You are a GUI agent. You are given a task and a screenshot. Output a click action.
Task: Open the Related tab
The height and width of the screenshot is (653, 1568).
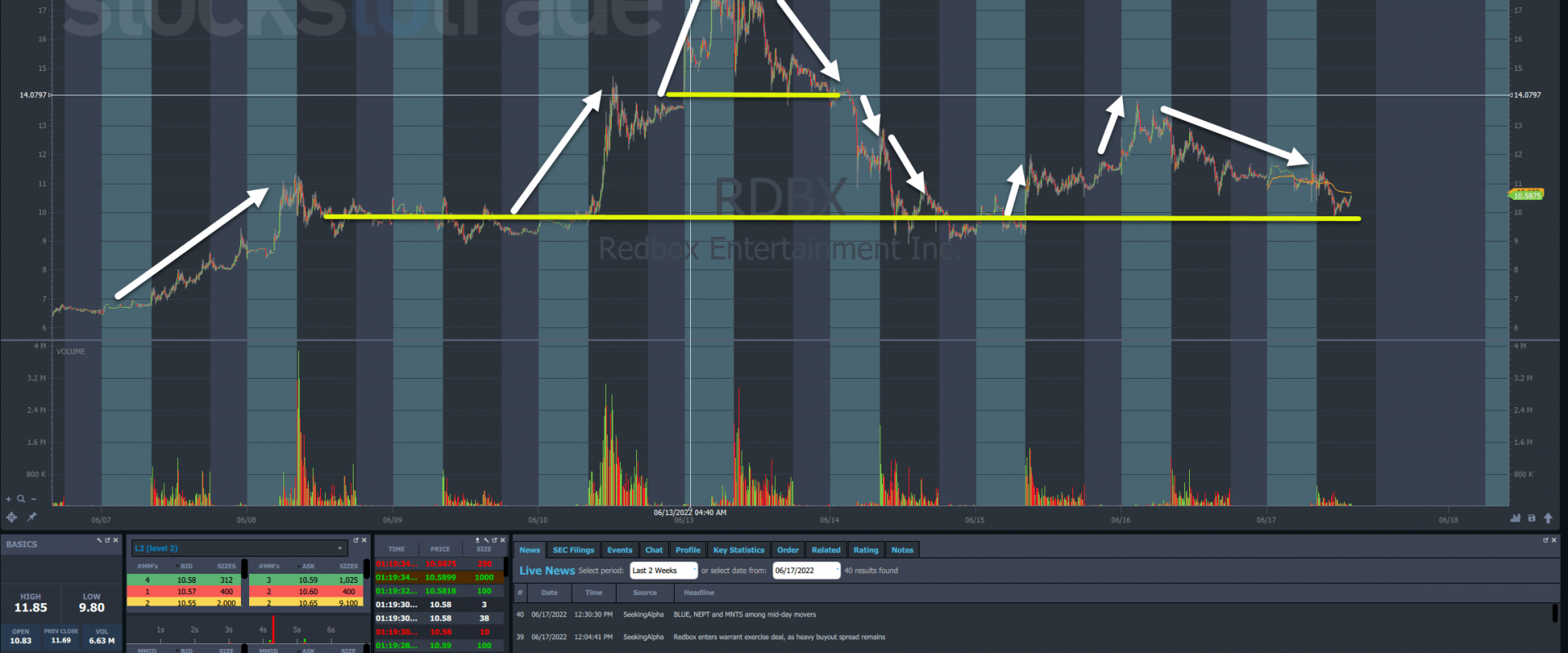[826, 550]
